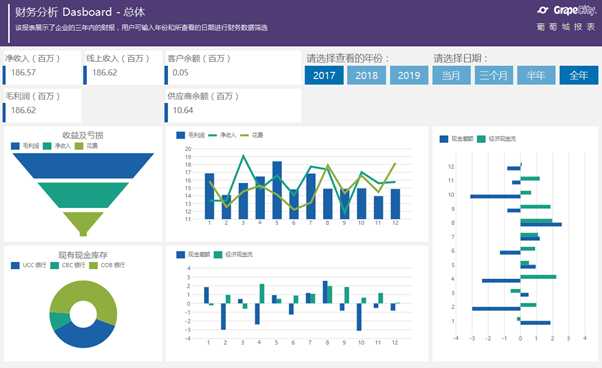The width and height of the screenshot is (602, 368).
Task: Select year 2019 filter button
Action: [x=409, y=75]
